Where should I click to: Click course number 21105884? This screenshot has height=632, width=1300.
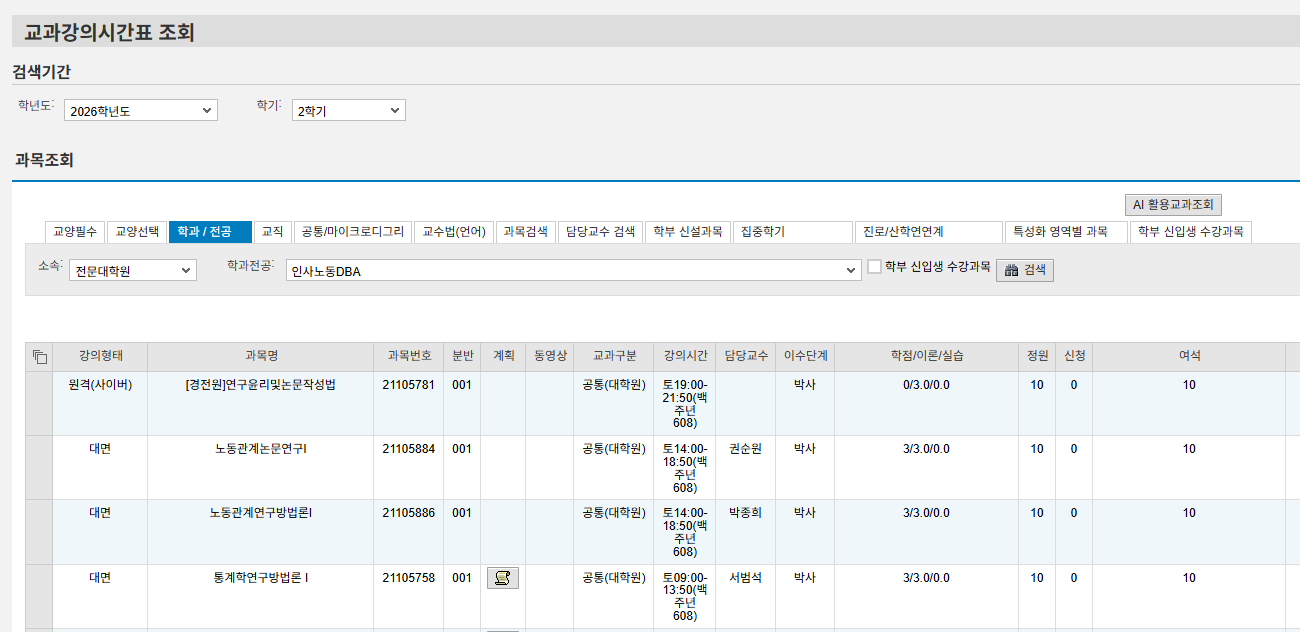point(409,449)
